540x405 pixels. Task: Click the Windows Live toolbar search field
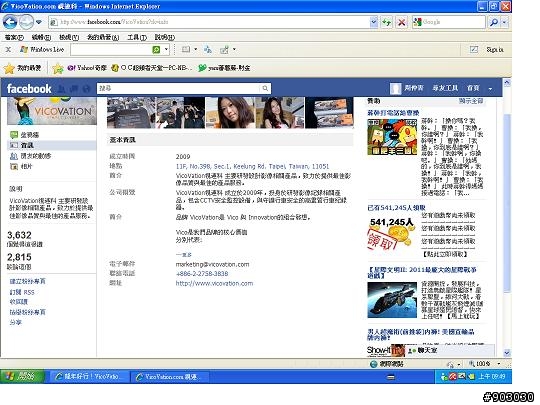coord(111,50)
